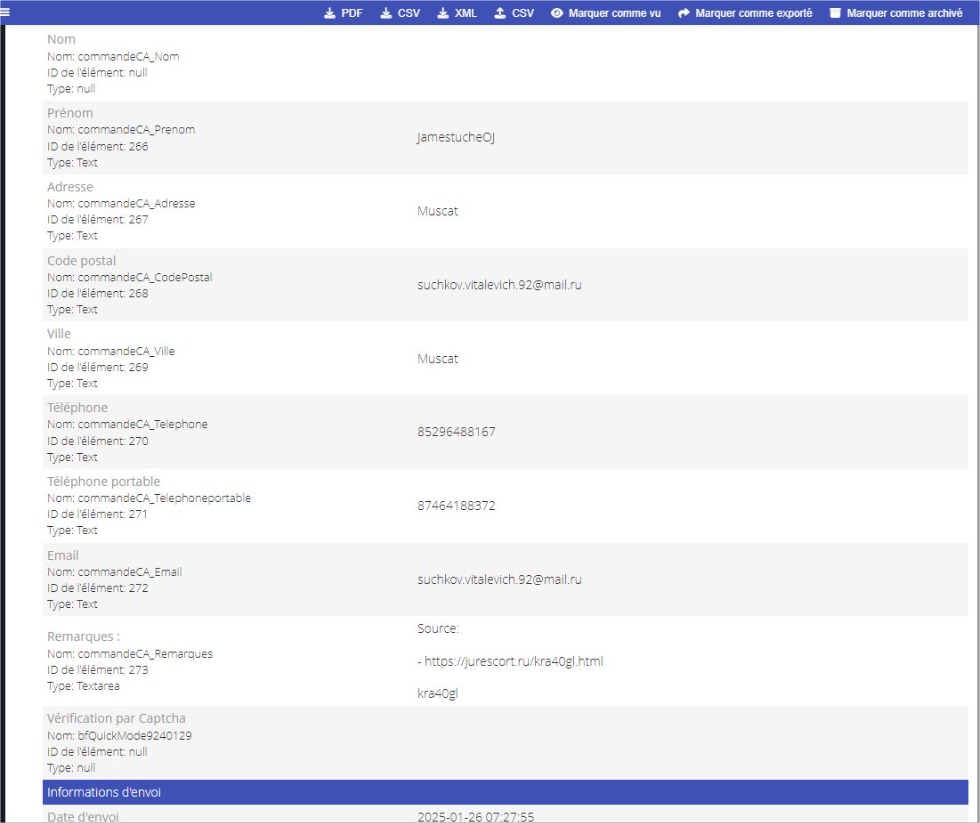
Task: Click 'Type: Textarea' text
Action: [x=83, y=686]
